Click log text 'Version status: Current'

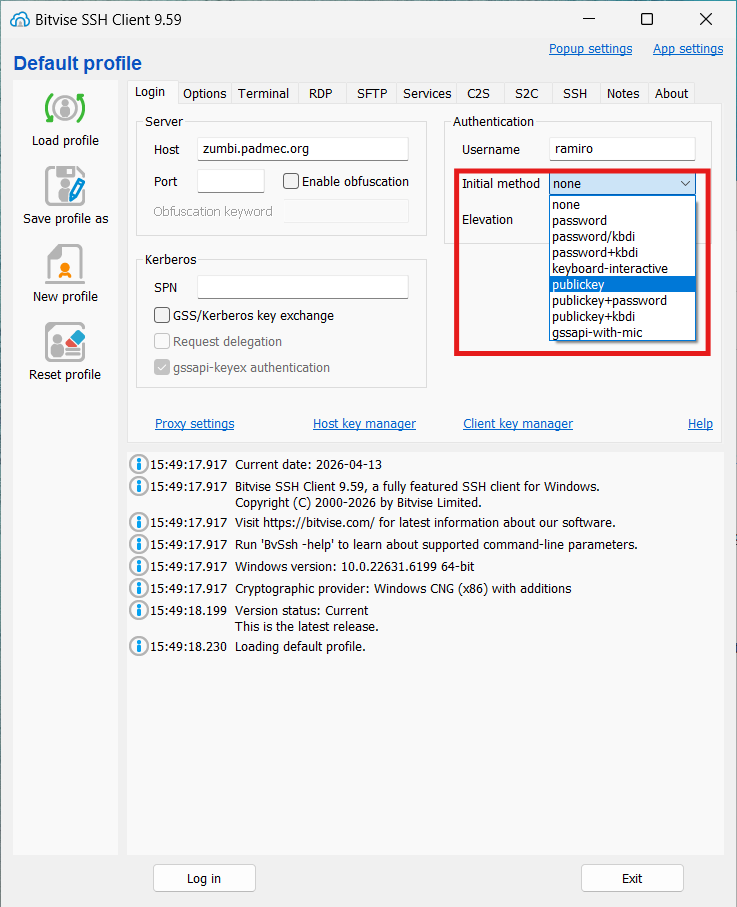(301, 610)
